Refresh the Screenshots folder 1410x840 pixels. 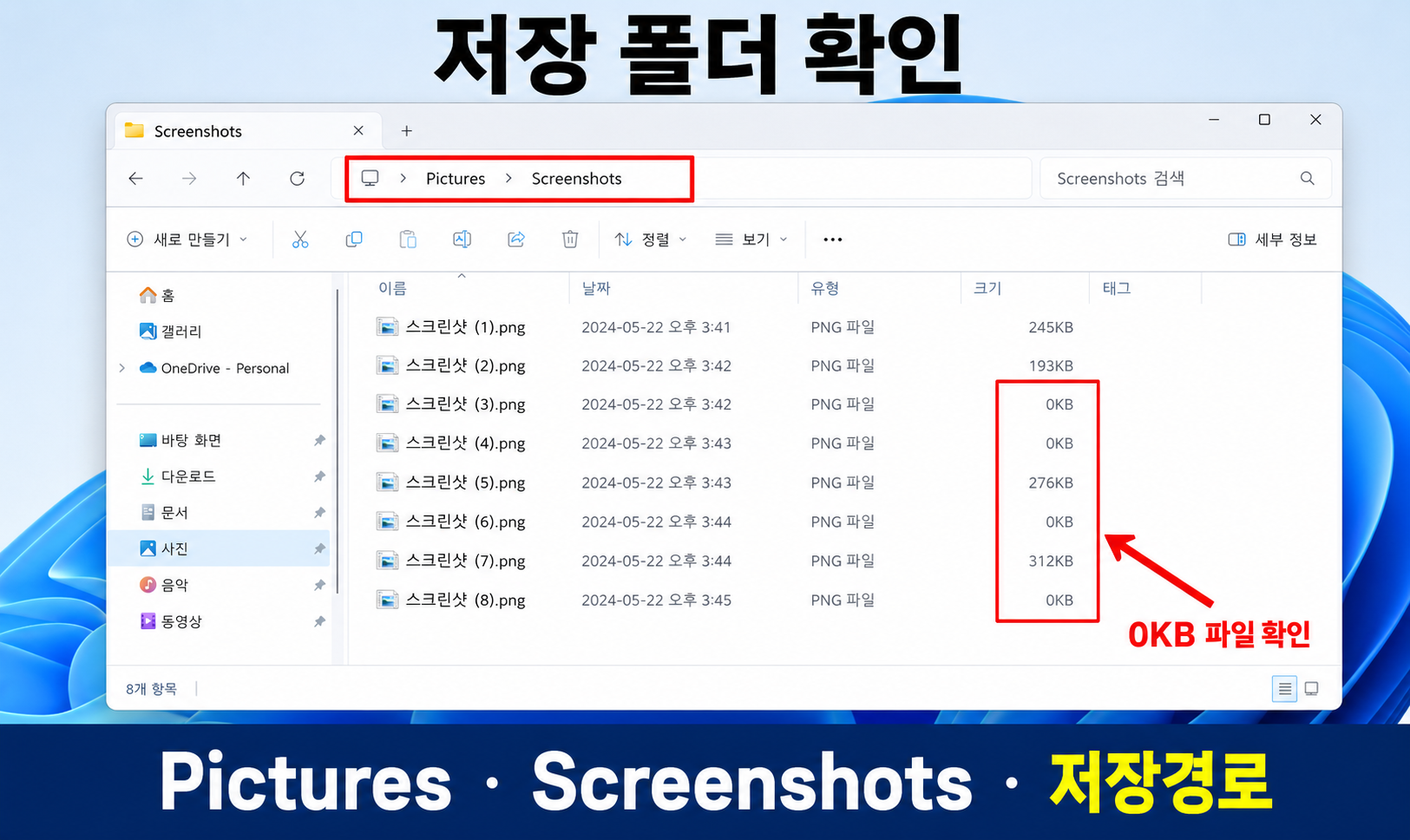[297, 179]
